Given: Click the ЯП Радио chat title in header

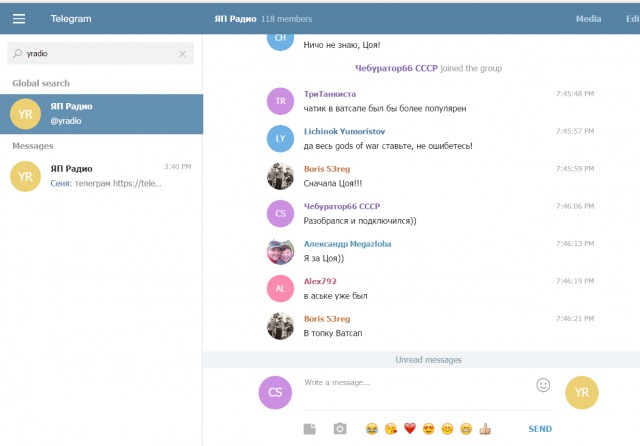Looking at the screenshot, I should point(235,19).
